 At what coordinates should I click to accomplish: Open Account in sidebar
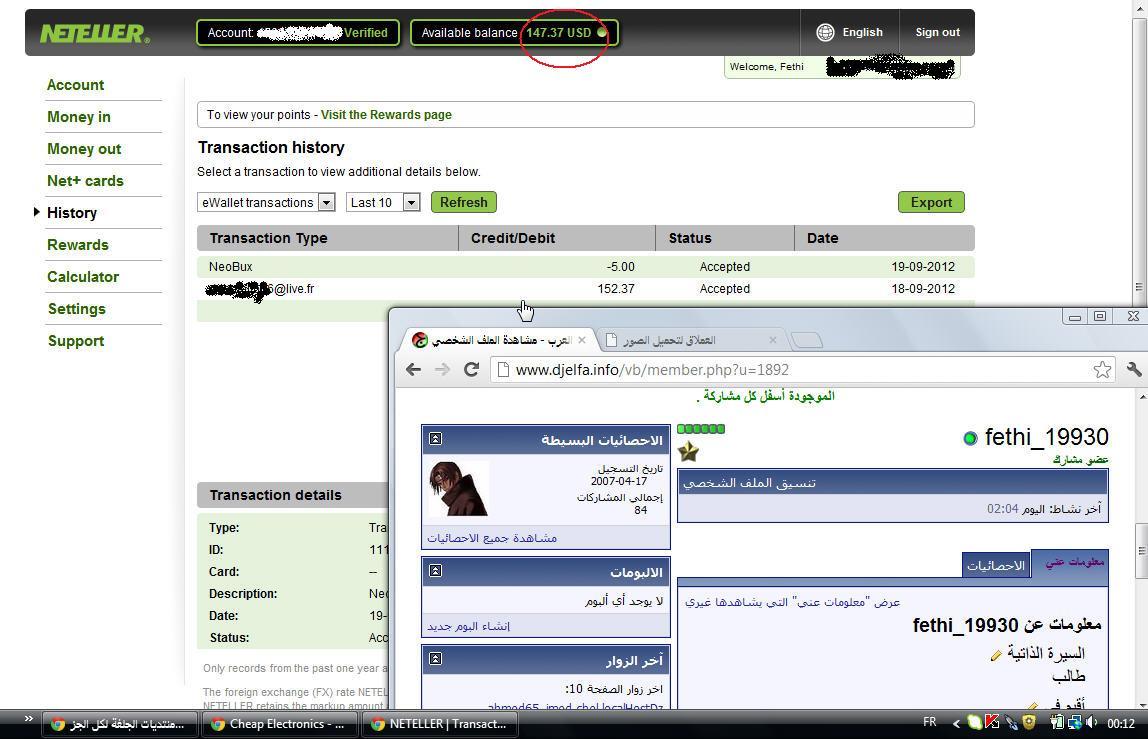[75, 85]
